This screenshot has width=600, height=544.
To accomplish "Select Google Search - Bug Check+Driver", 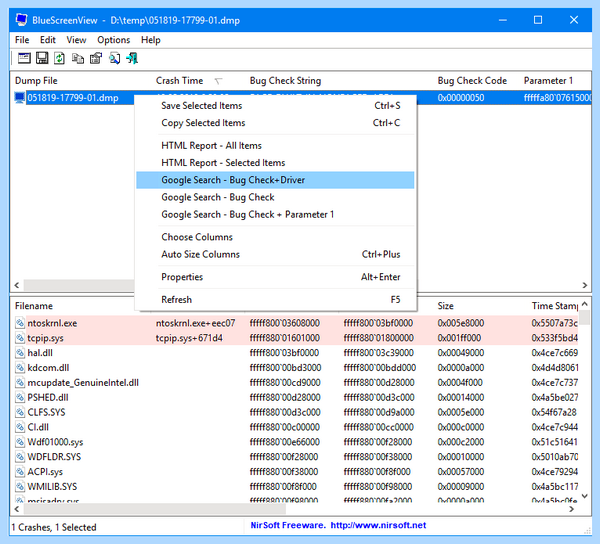I will point(275,180).
